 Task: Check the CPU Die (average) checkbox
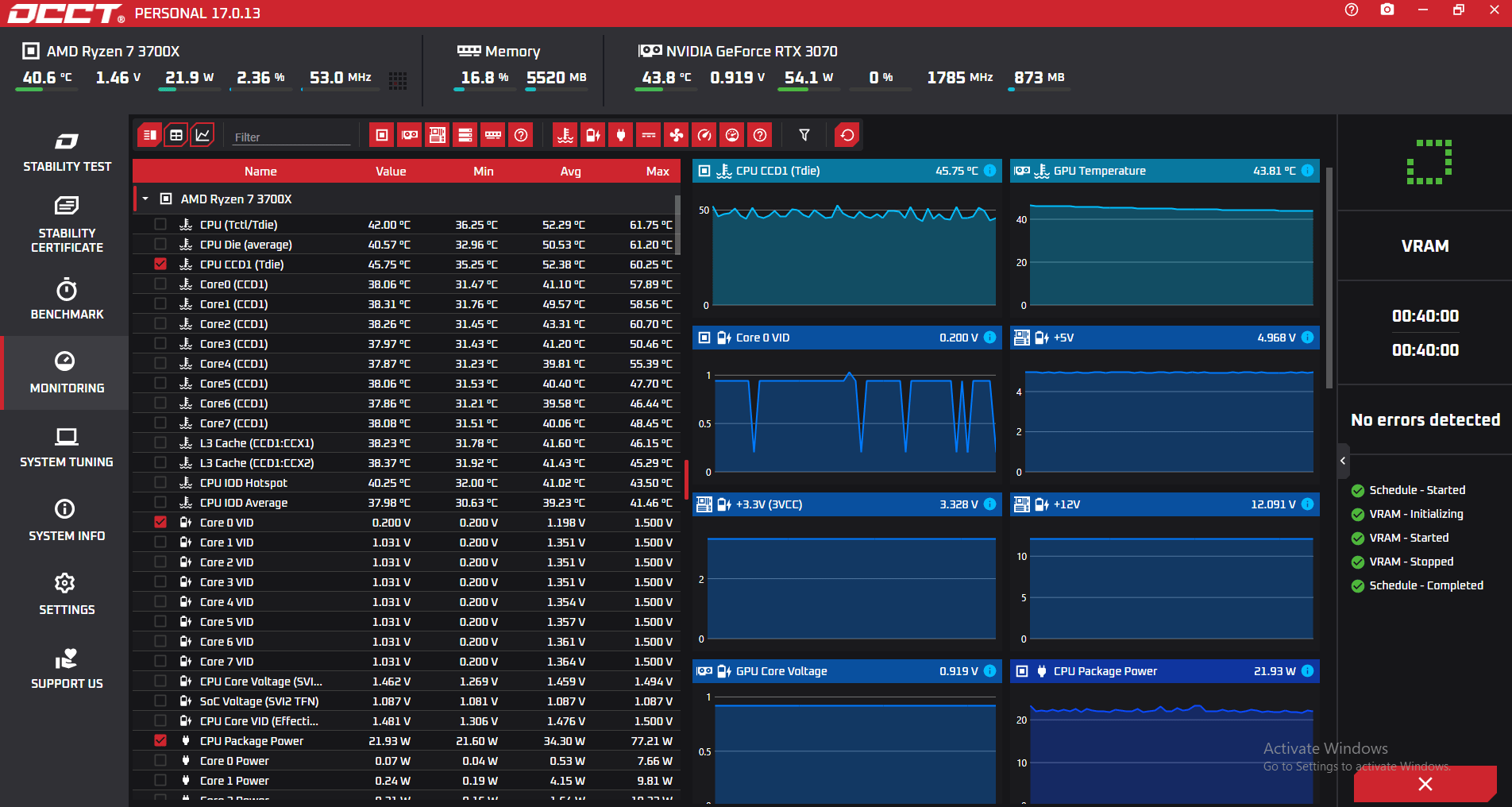pyautogui.click(x=160, y=244)
